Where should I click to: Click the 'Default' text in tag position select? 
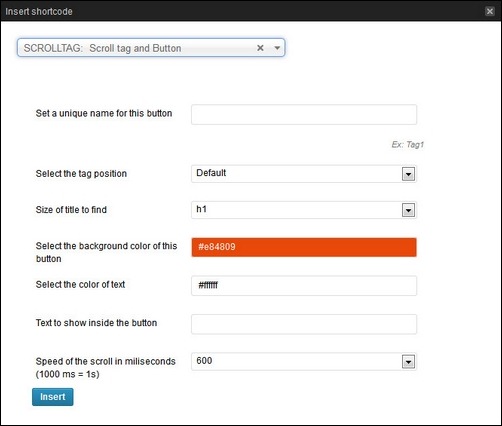click(211, 173)
